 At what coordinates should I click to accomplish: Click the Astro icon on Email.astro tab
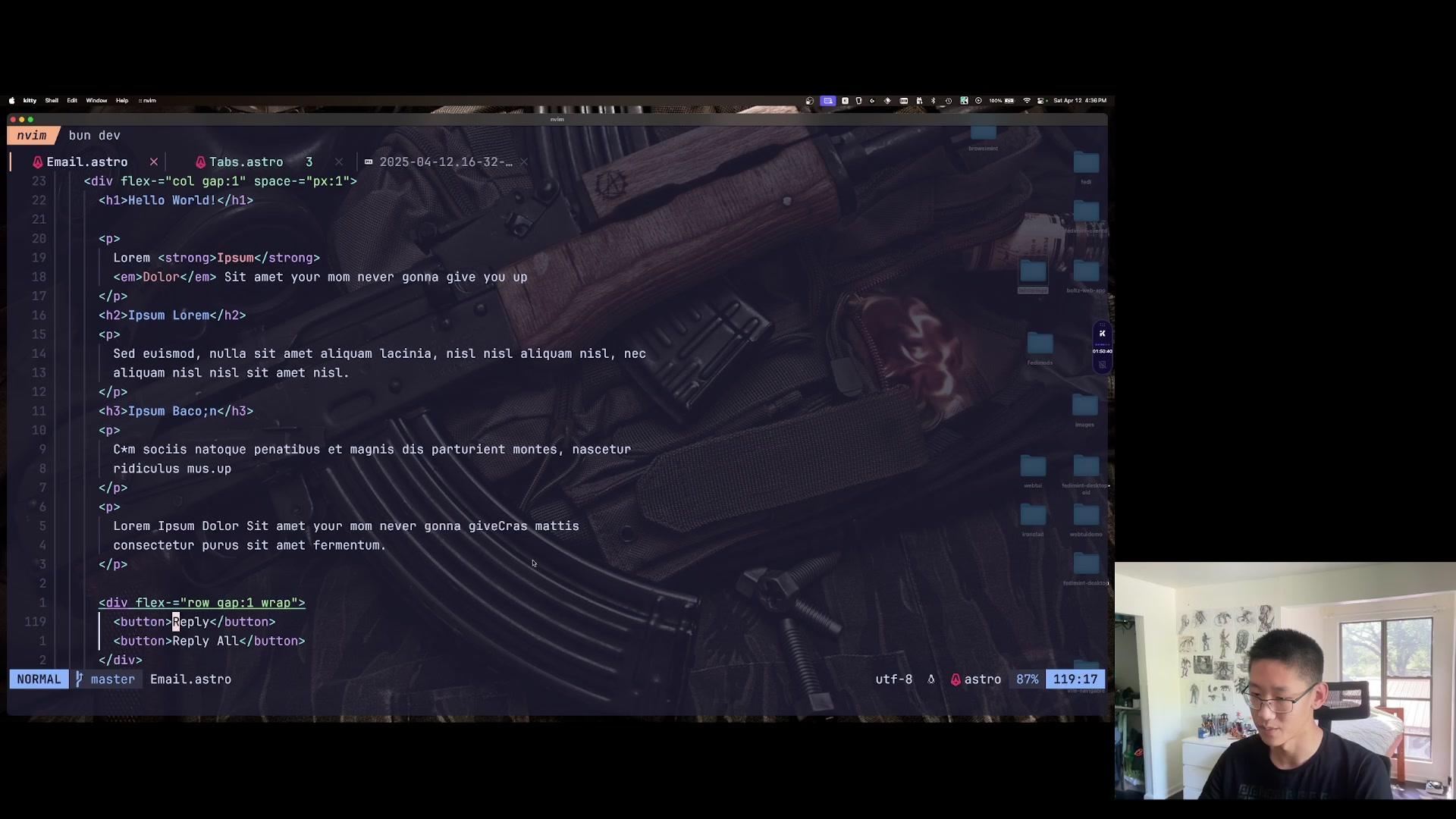(x=38, y=162)
